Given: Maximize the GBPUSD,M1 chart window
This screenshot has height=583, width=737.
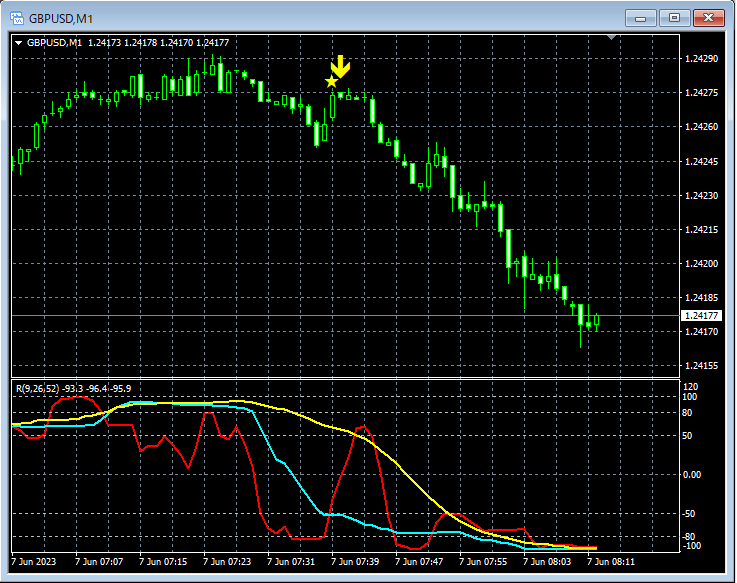Looking at the screenshot, I should click(674, 18).
